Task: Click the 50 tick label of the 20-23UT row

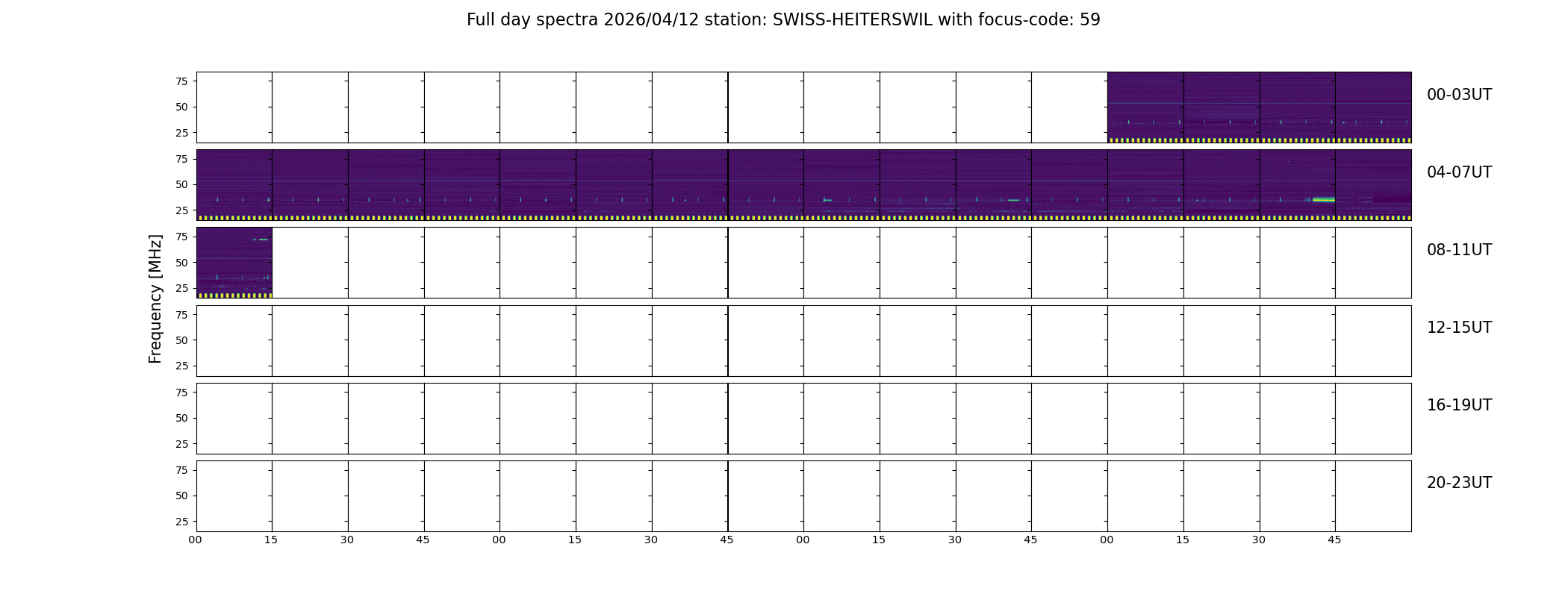Action: (x=181, y=496)
